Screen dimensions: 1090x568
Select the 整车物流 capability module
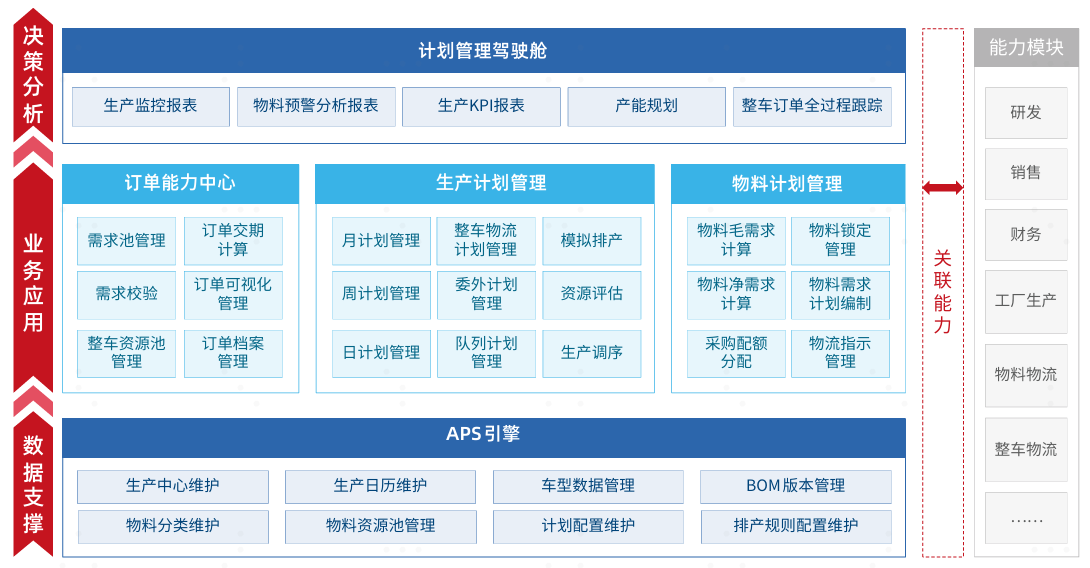point(1026,450)
